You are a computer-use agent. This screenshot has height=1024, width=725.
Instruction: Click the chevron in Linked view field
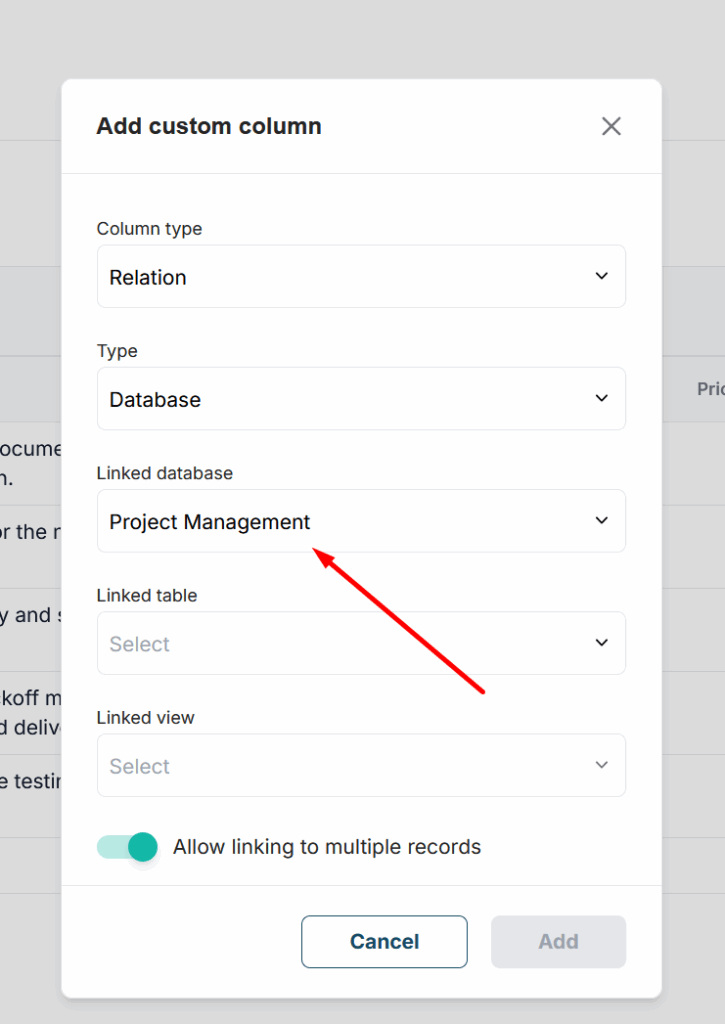[x=601, y=765]
